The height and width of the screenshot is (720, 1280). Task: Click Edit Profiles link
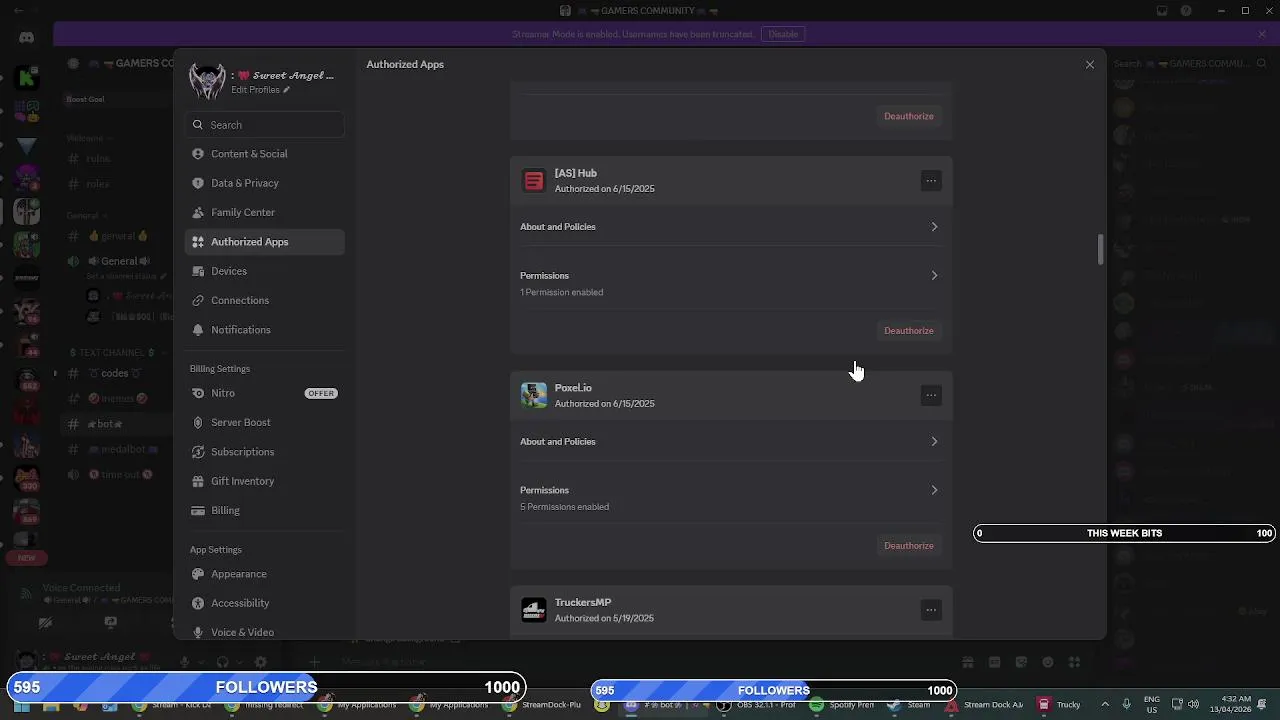point(255,90)
